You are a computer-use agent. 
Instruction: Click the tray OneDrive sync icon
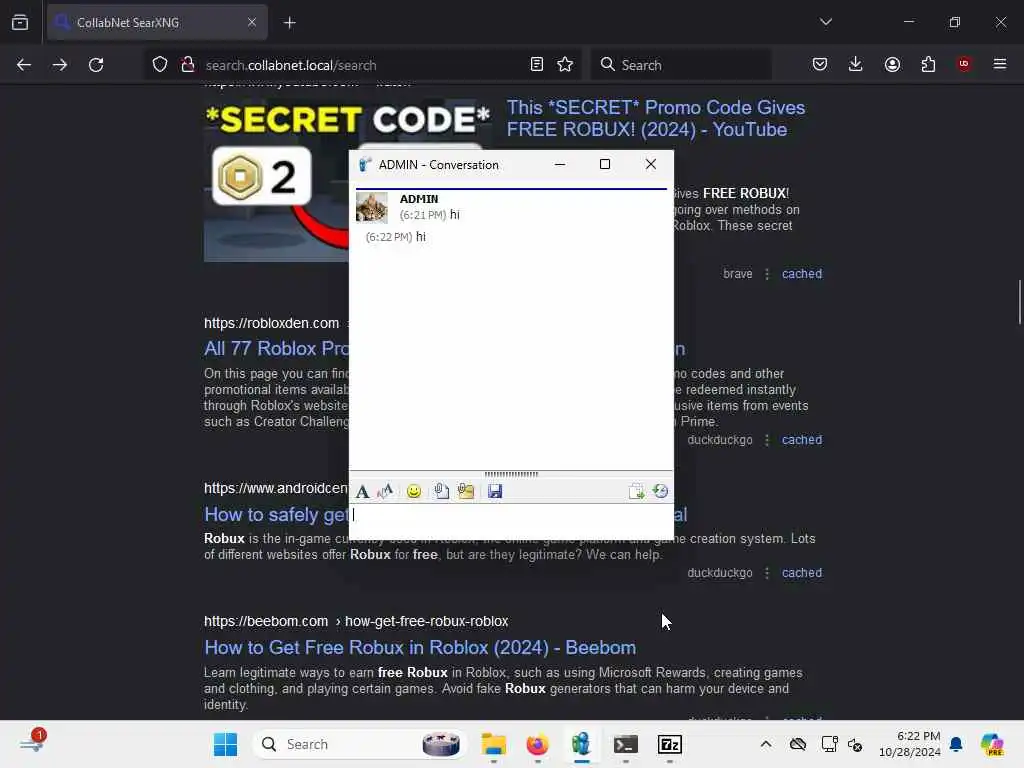[798, 744]
